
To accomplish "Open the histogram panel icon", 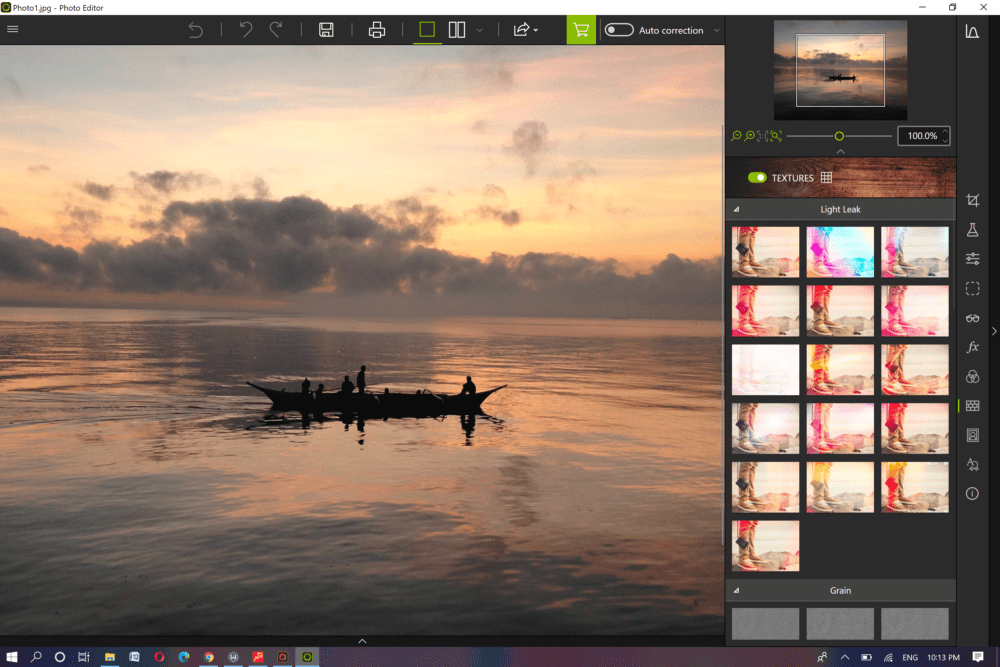I will [x=972, y=31].
